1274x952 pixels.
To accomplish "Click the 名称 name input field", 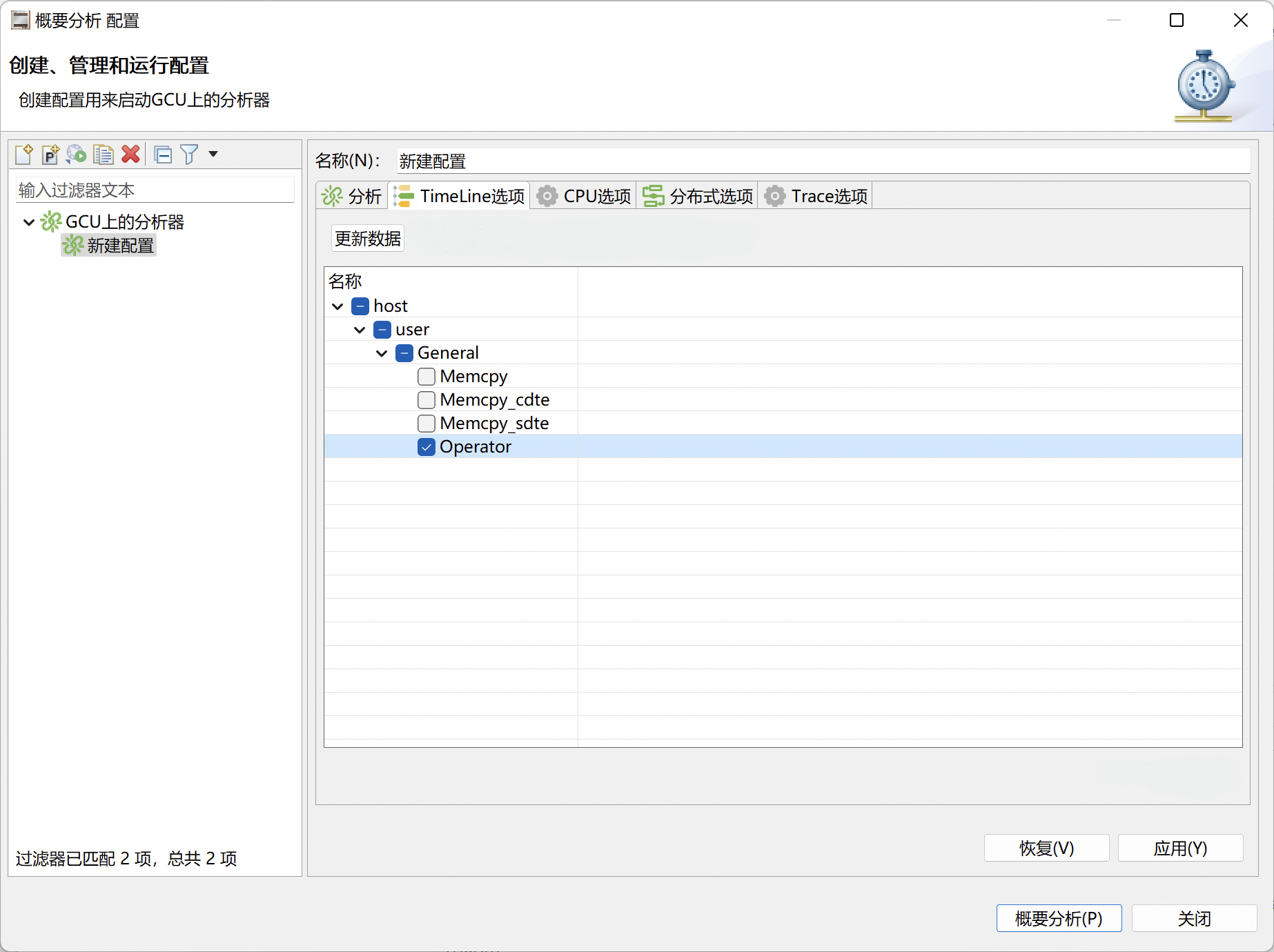I will point(823,161).
